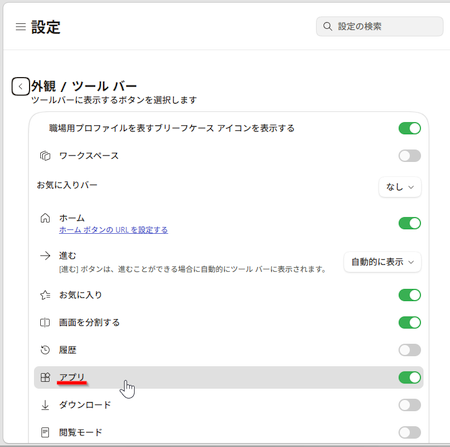Enable the ワークスペース toggle
Viewport: 450px width, 447px height.
410,156
